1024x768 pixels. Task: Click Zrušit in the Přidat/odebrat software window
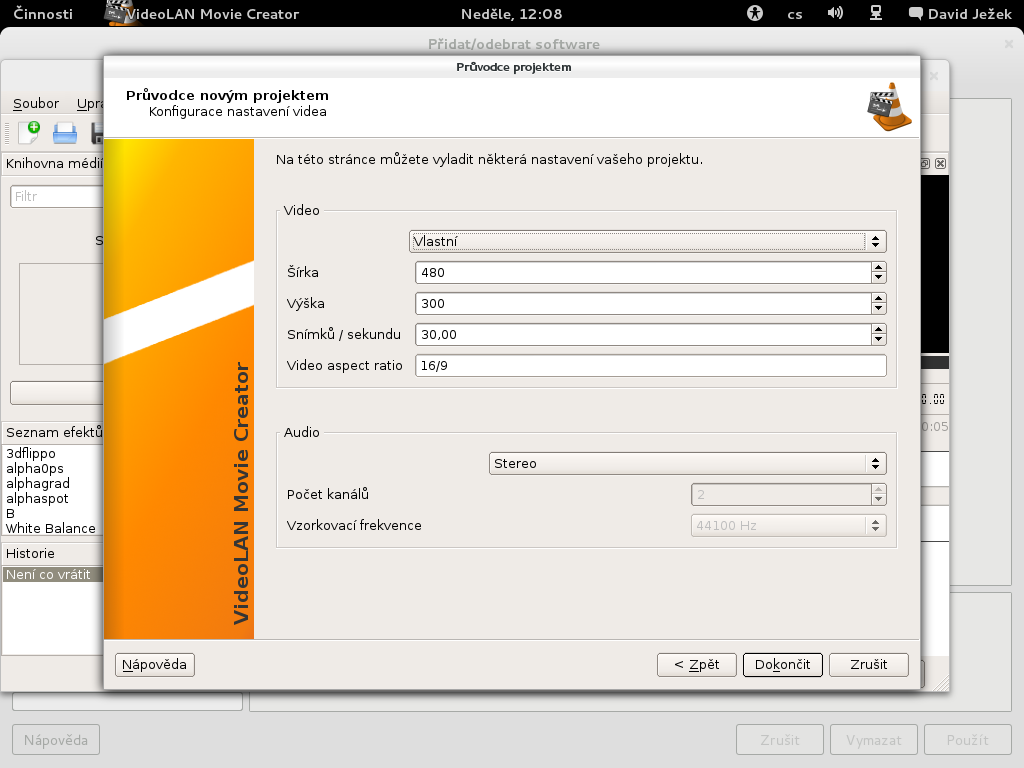(780, 740)
